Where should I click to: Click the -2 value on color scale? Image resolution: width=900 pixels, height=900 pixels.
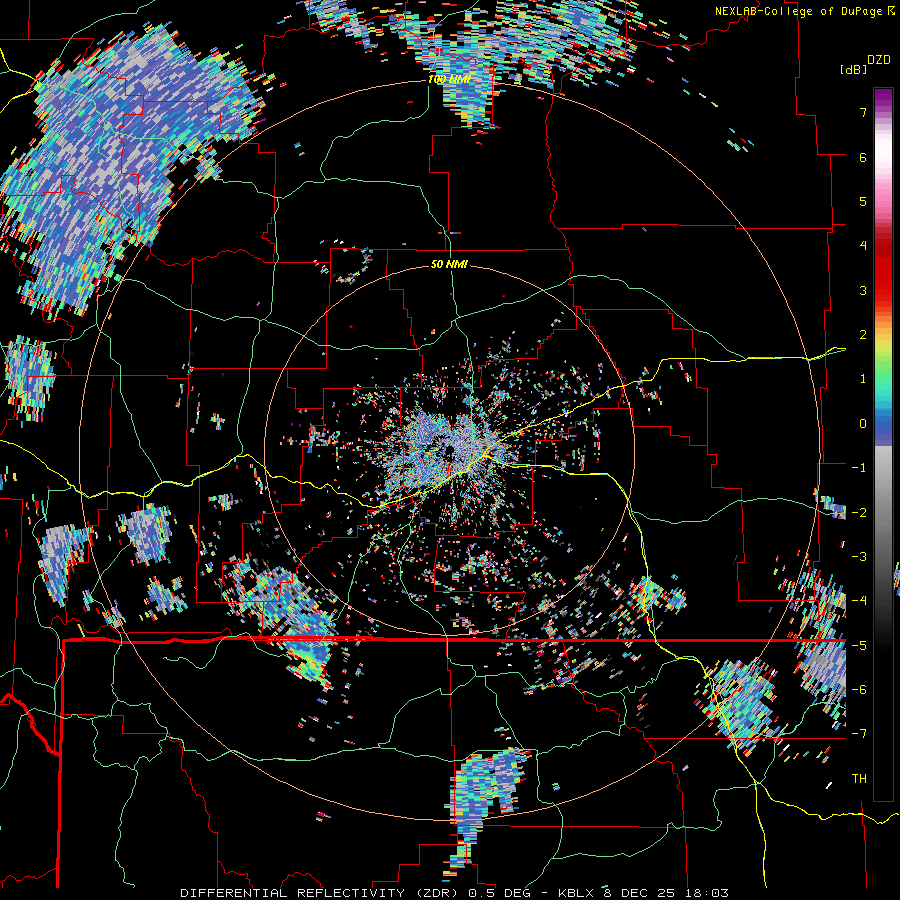tap(859, 513)
